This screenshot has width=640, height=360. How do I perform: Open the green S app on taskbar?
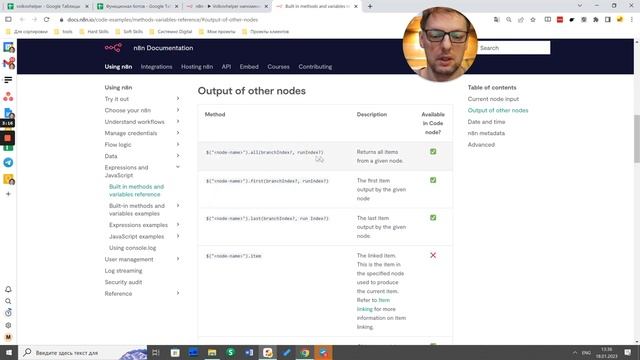coord(230,353)
